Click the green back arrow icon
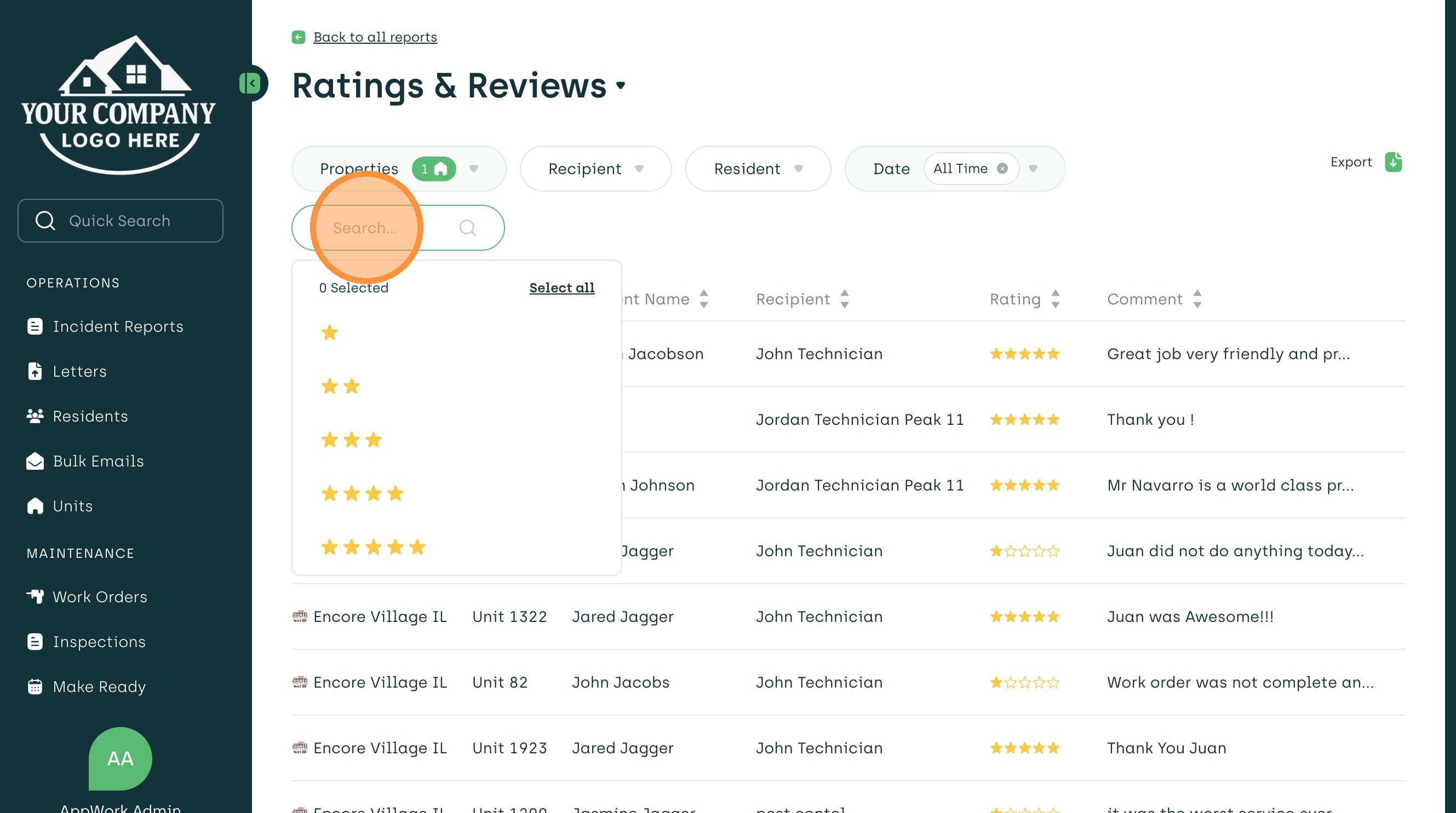The image size is (1456, 813). (x=299, y=37)
